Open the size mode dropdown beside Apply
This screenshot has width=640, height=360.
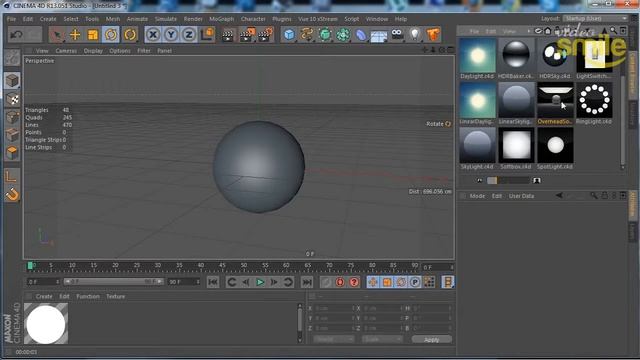[x=382, y=340]
